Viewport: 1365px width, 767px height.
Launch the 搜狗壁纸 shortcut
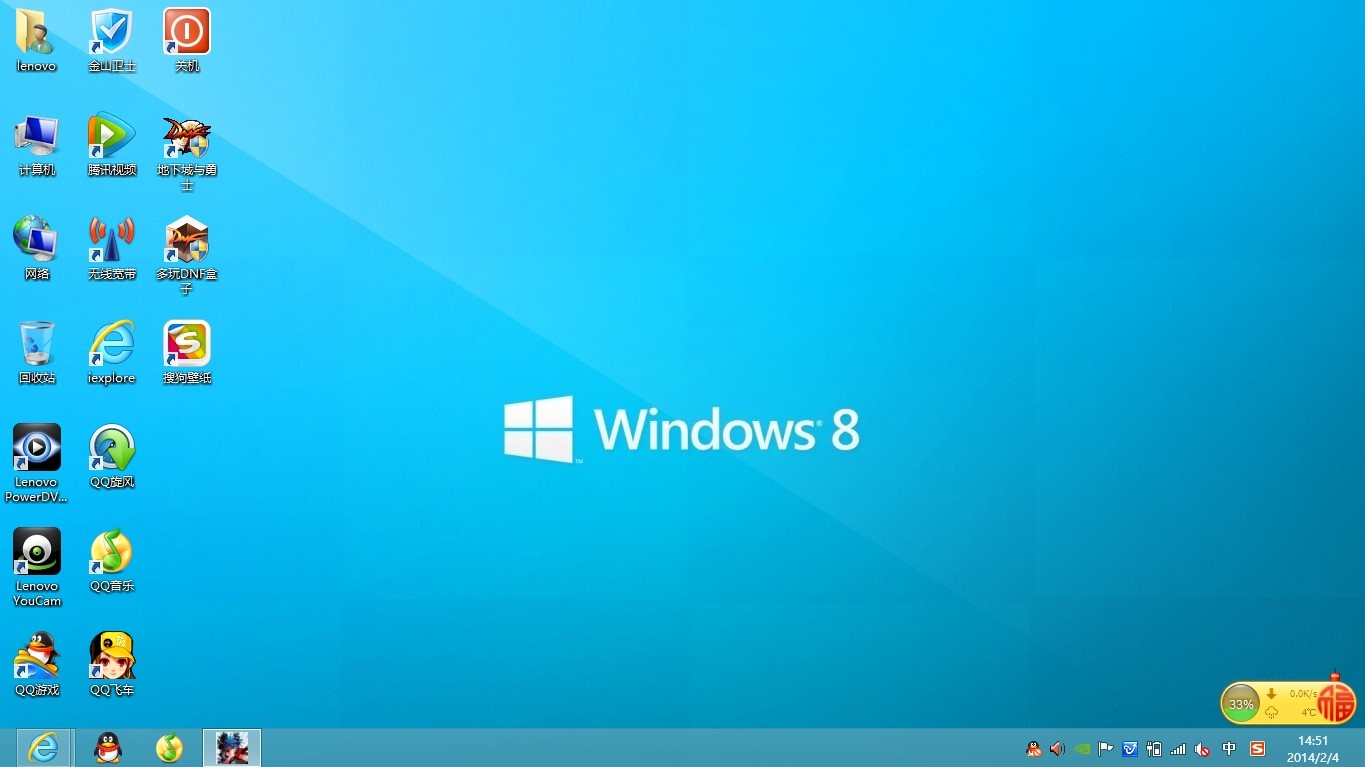pyautogui.click(x=187, y=352)
